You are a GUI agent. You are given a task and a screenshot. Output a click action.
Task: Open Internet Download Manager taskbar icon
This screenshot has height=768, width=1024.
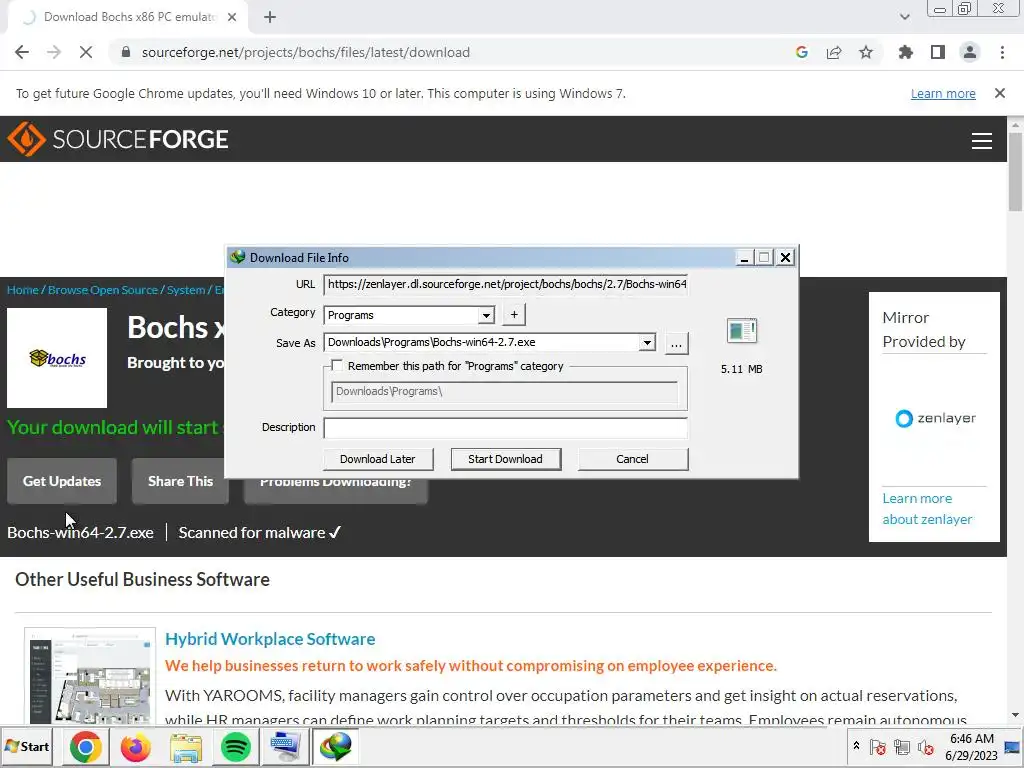[x=336, y=746]
